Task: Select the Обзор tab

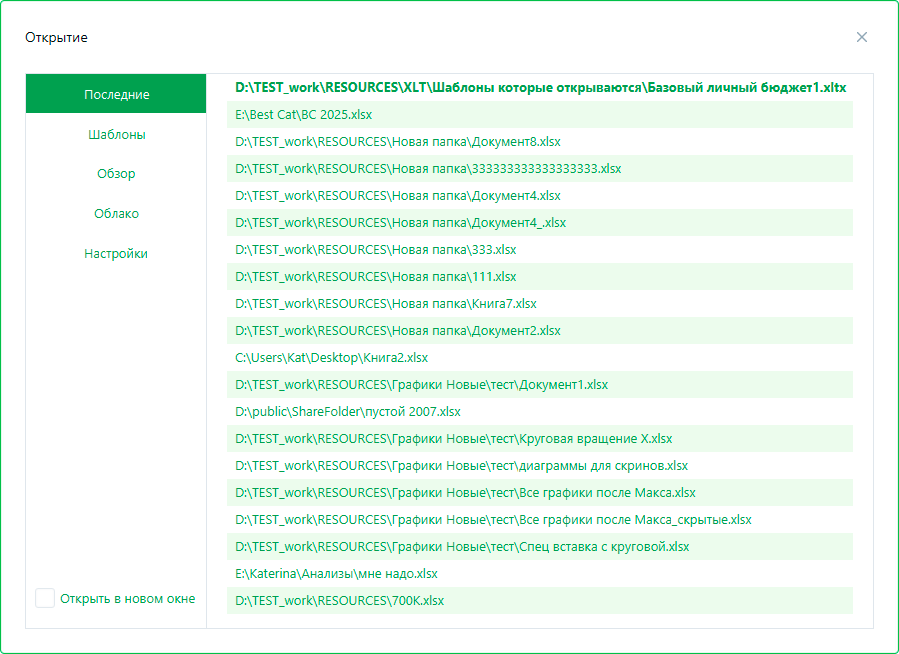Action: coord(116,174)
